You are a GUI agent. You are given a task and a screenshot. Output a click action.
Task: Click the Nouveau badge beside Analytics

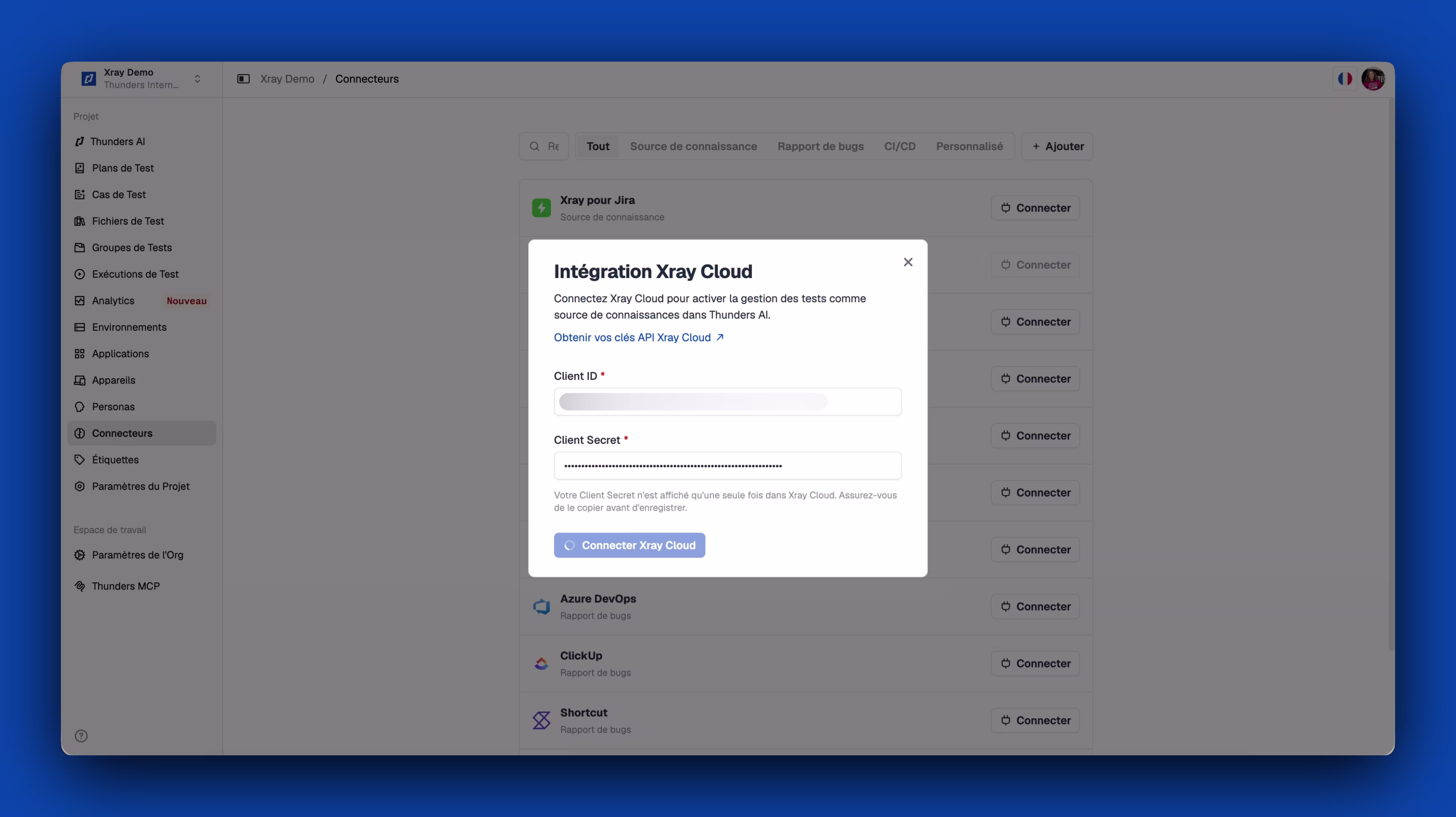(187, 301)
